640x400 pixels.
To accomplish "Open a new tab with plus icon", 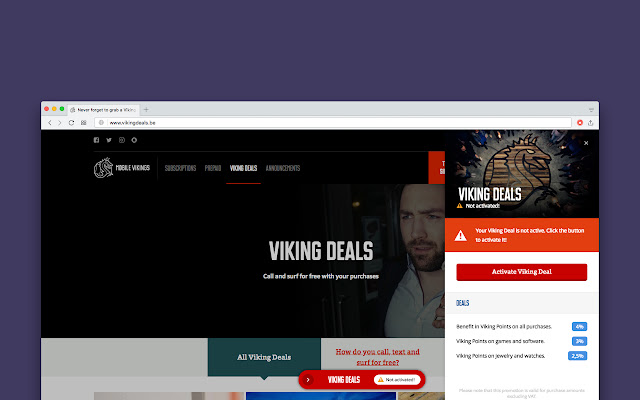I will coord(146,109).
